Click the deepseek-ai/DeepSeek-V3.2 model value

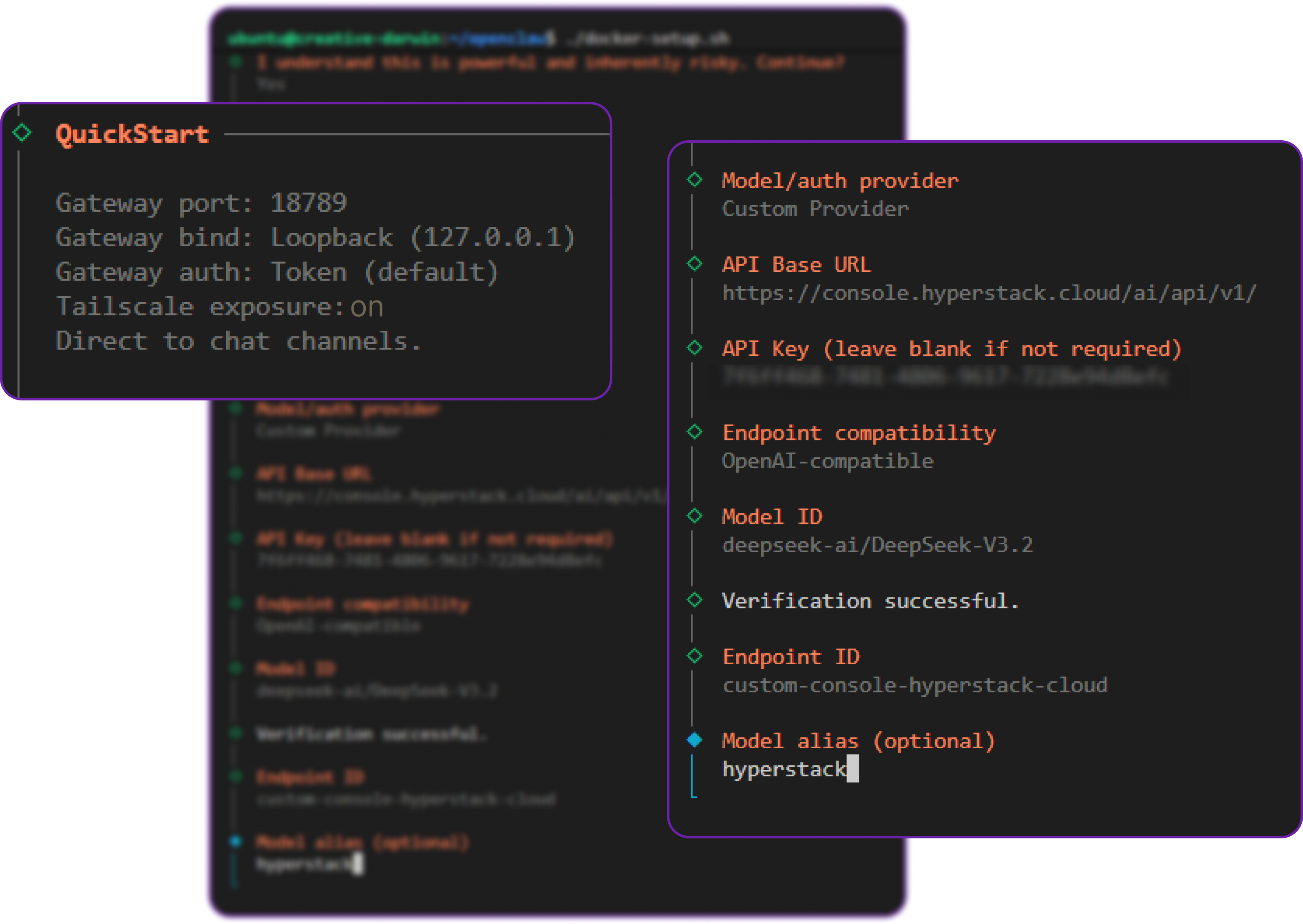click(x=877, y=545)
